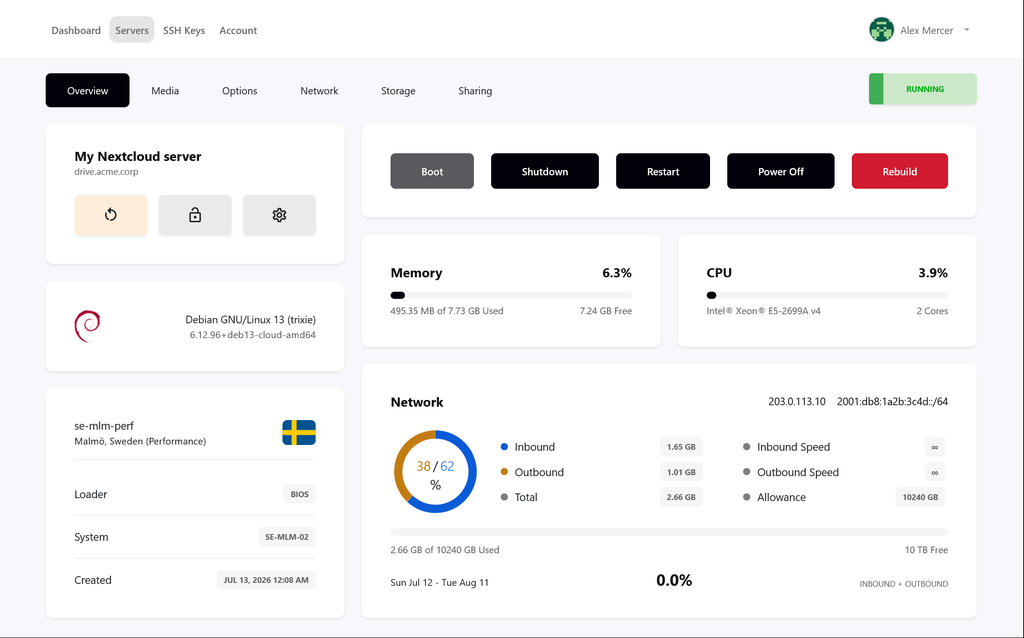Click the 38/62 % donut center text
1024x638 pixels.
click(x=435, y=475)
